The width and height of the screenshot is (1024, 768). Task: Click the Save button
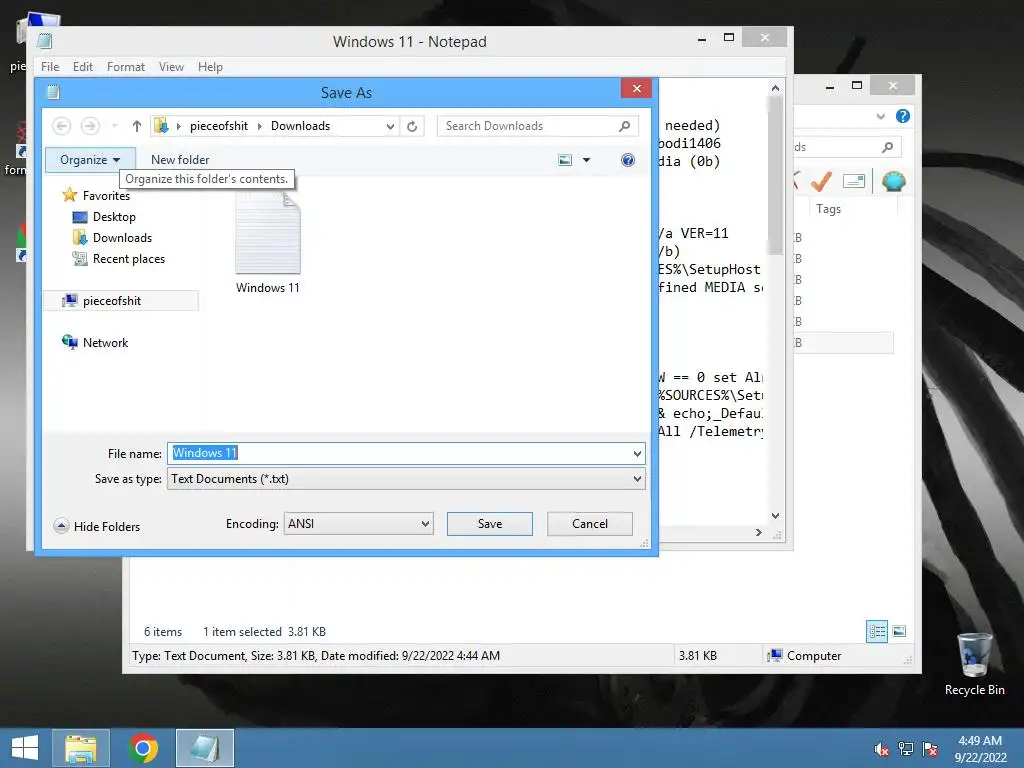tap(490, 524)
